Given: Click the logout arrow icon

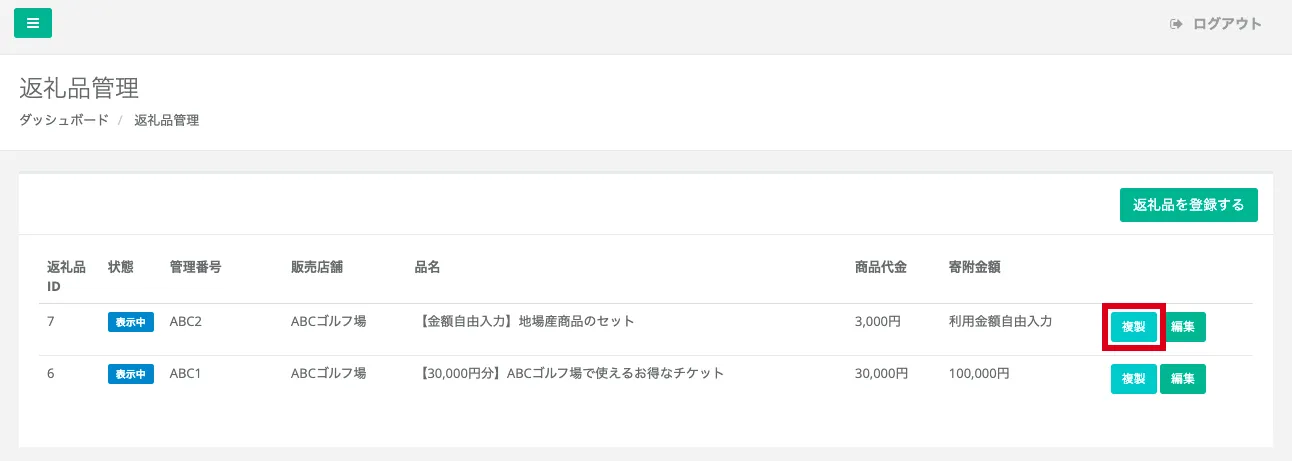Looking at the screenshot, I should tap(1176, 24).
